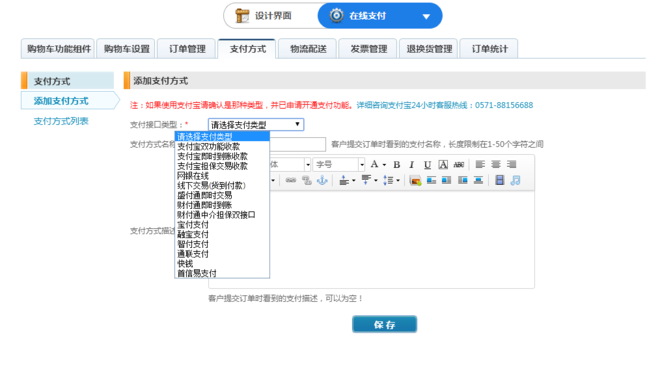Open the font color dropdown arrow
Image resolution: width=660 pixels, height=376 pixels.
pyautogui.click(x=384, y=165)
